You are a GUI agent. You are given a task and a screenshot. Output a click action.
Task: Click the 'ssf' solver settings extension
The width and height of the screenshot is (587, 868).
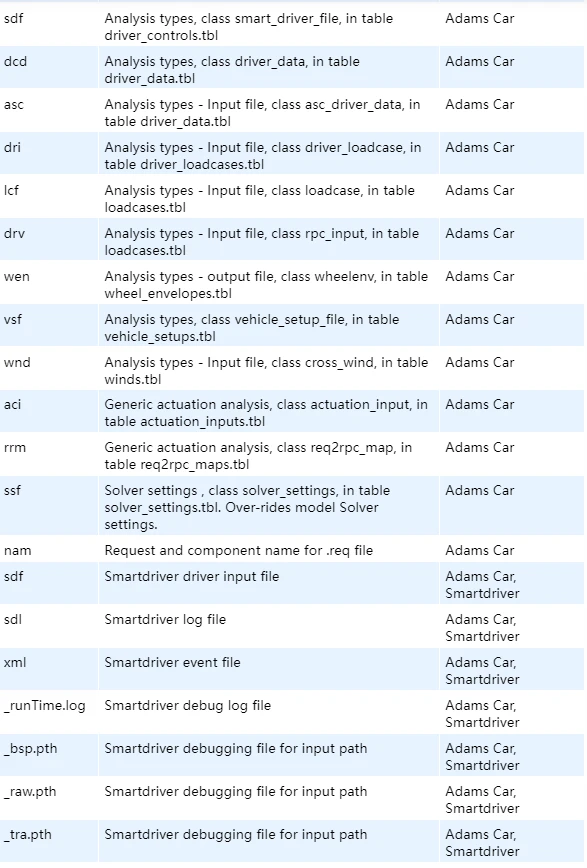[x=12, y=490]
